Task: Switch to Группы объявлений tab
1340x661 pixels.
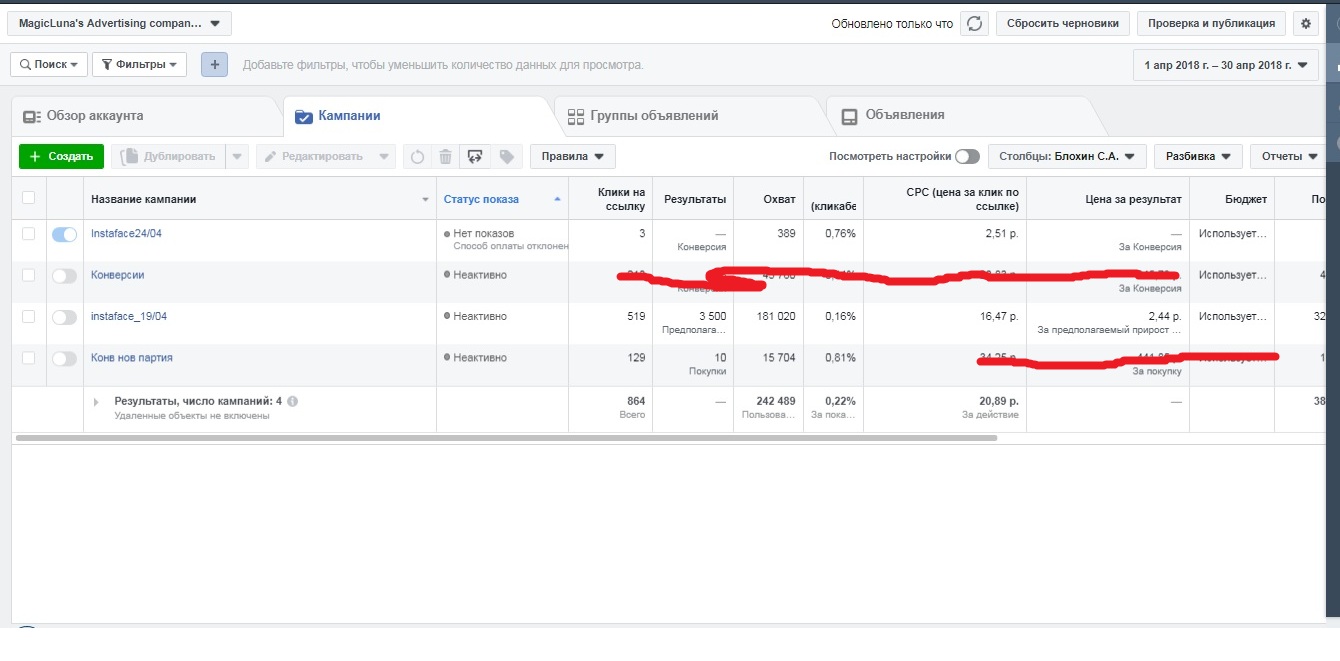Action: click(x=654, y=116)
